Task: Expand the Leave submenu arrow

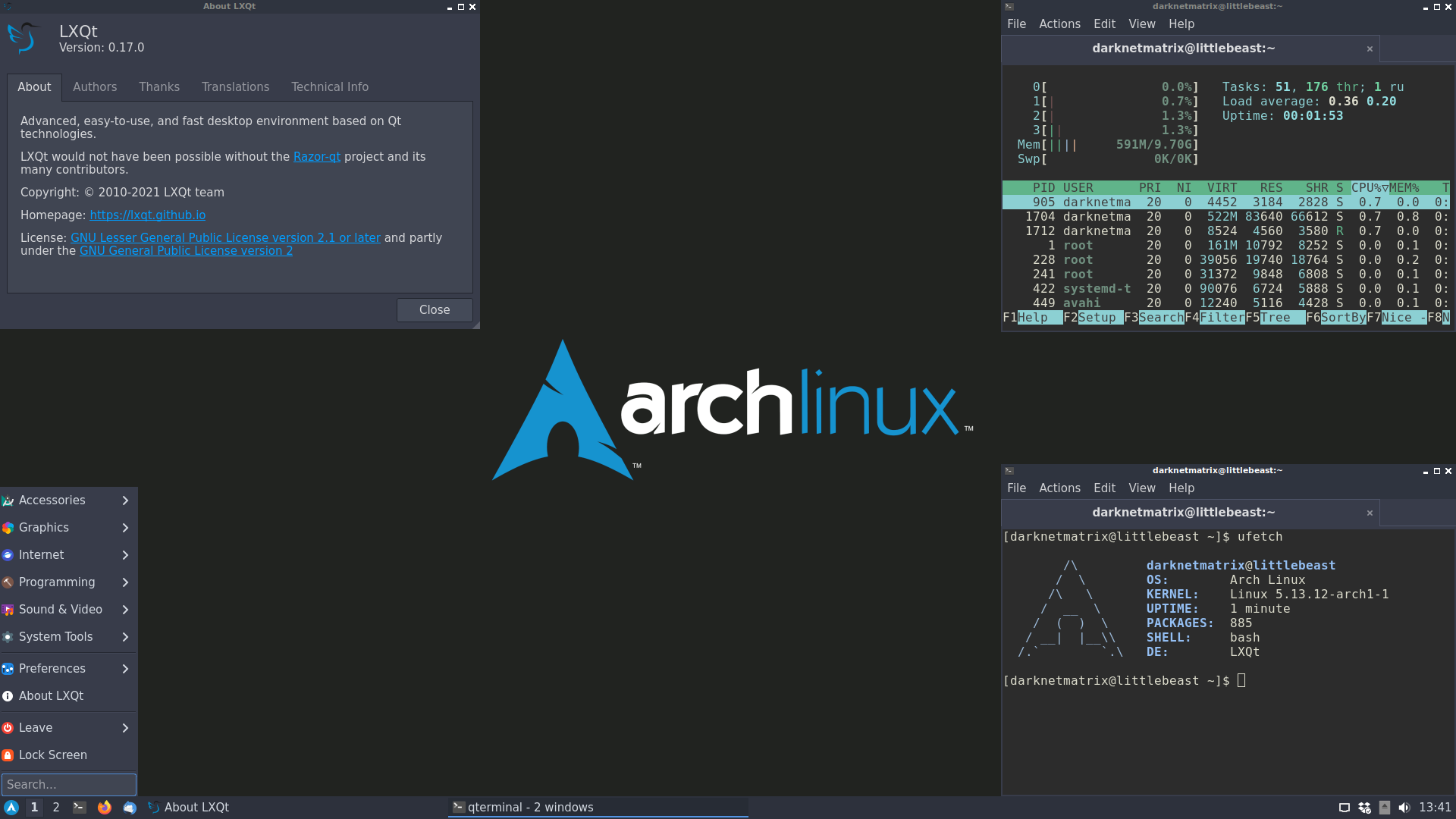Action: pos(126,728)
